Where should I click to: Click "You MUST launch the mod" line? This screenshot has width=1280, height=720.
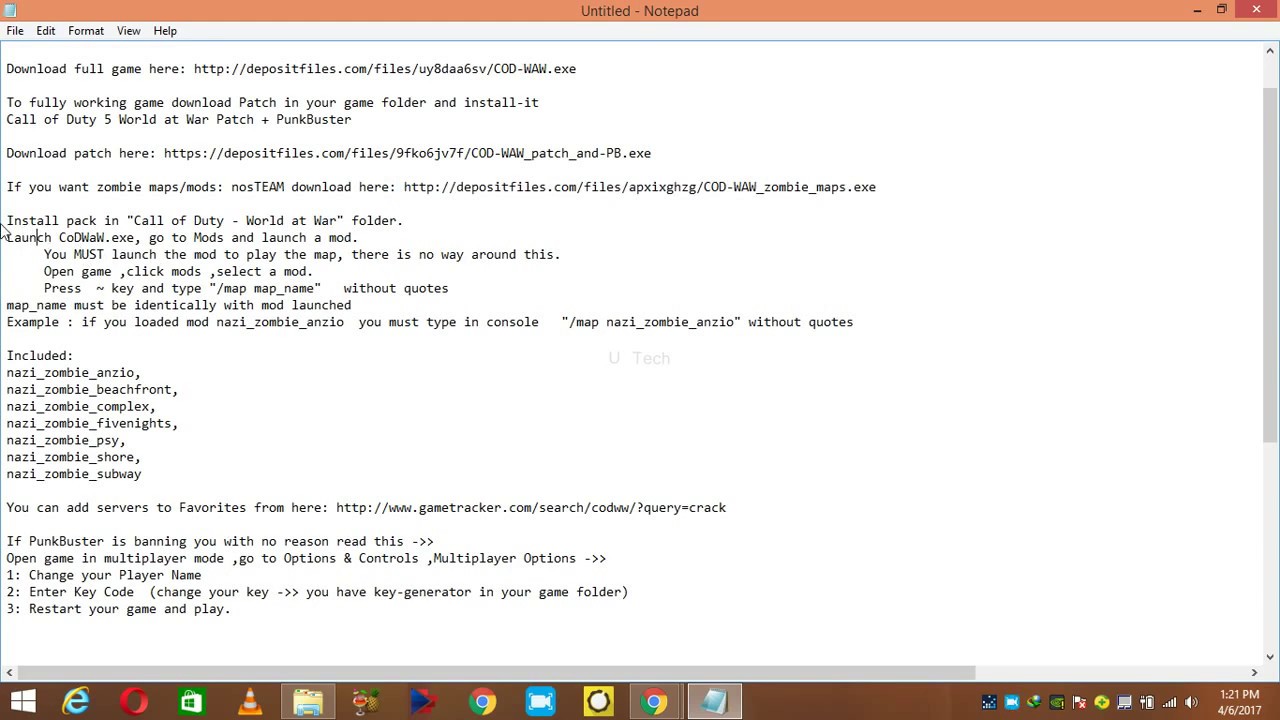pyautogui.click(x=302, y=255)
